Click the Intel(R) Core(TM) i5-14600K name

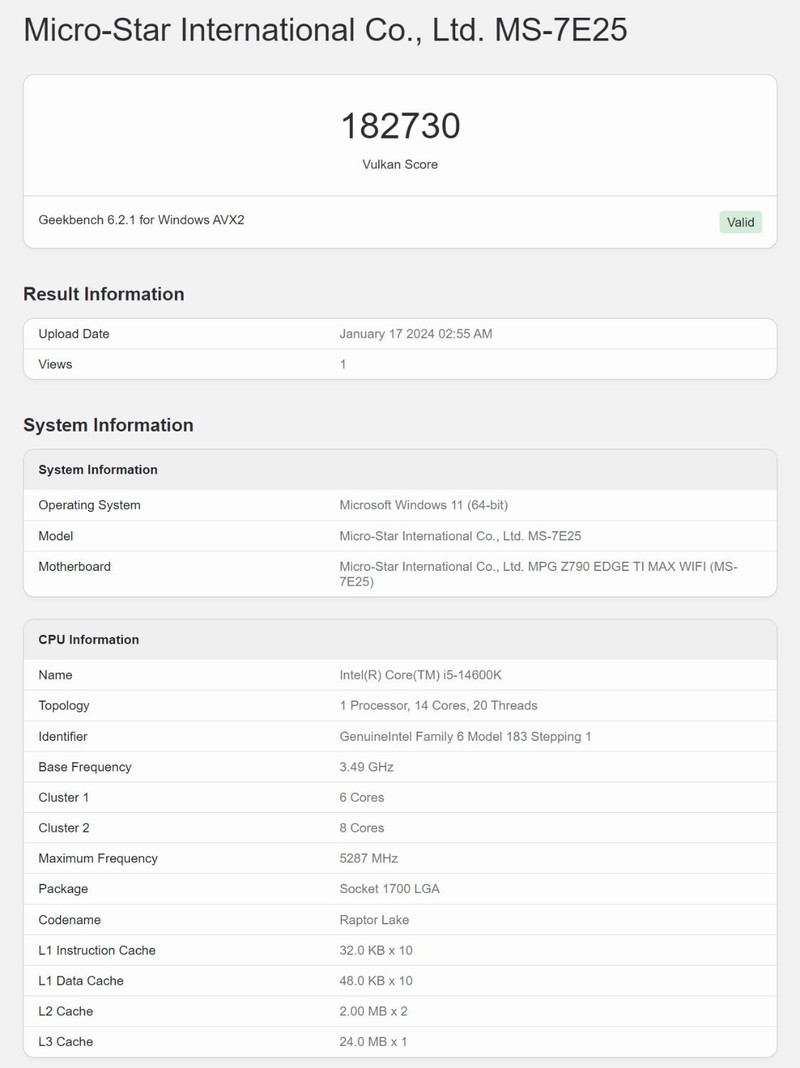421,675
